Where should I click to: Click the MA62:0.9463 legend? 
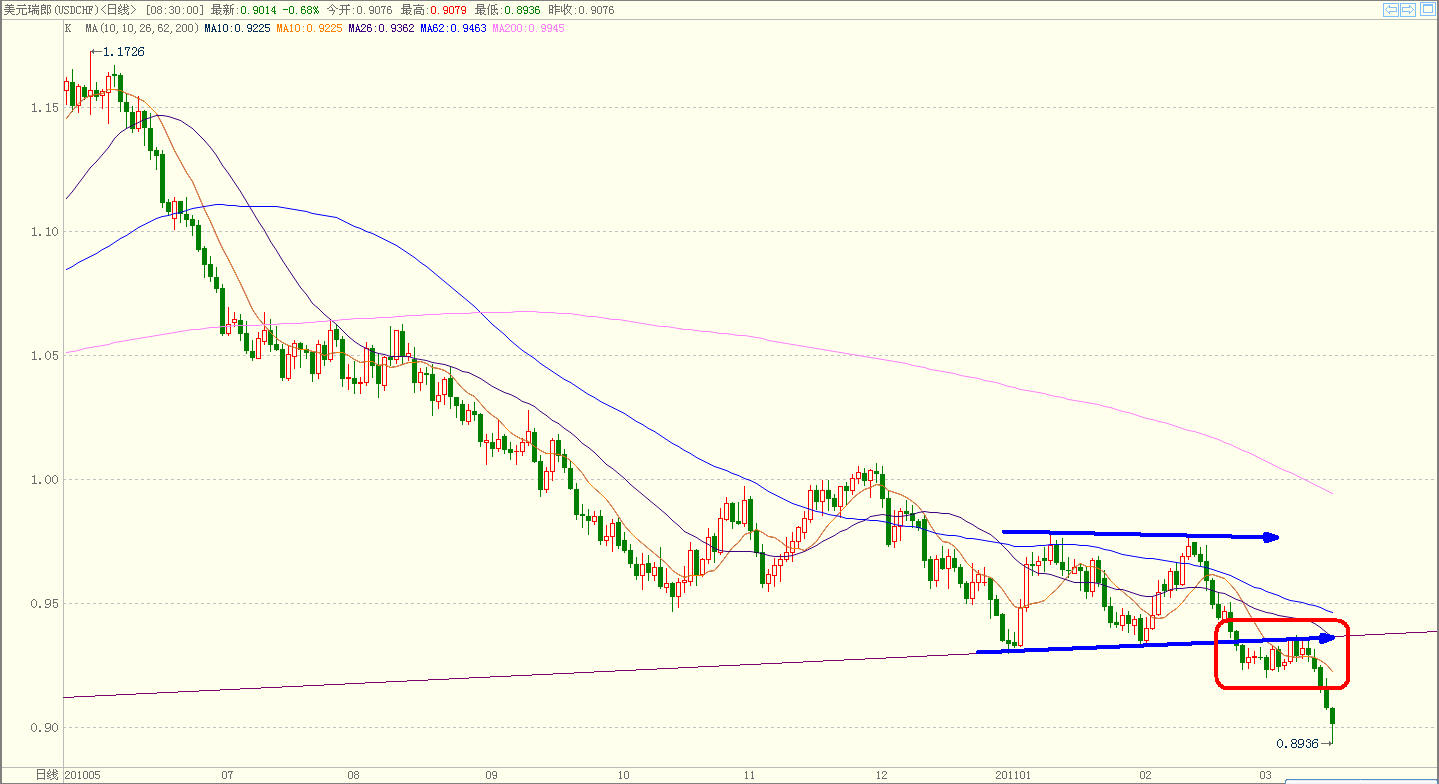[x=452, y=28]
